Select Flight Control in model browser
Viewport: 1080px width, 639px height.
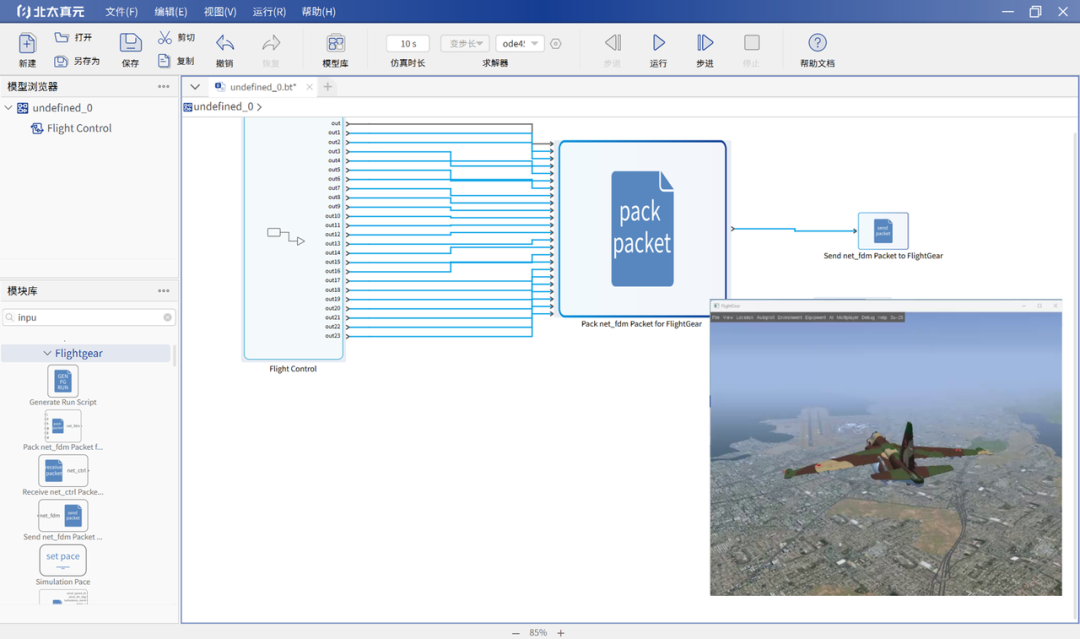click(x=78, y=128)
